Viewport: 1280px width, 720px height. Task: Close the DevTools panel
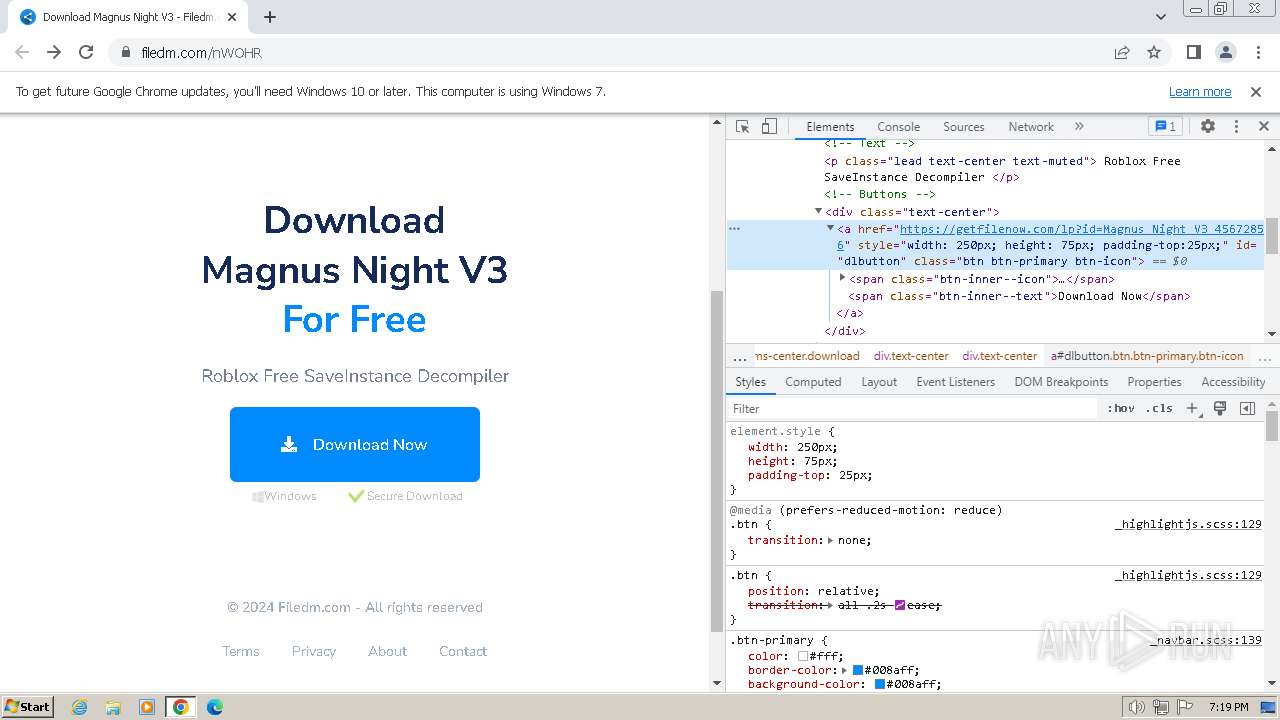1263,126
